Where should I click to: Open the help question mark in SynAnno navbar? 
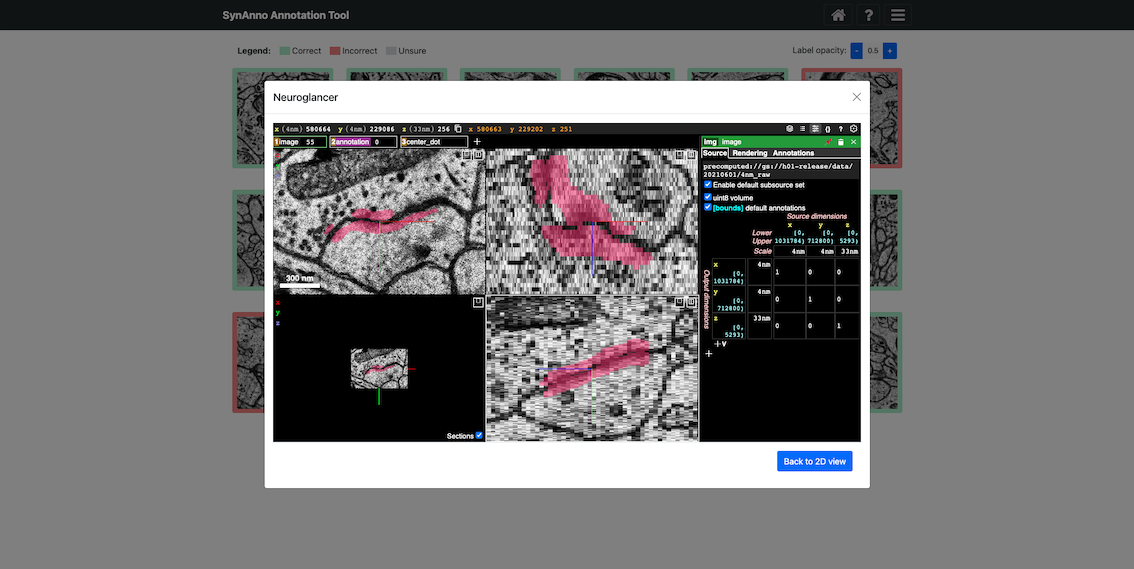868,15
